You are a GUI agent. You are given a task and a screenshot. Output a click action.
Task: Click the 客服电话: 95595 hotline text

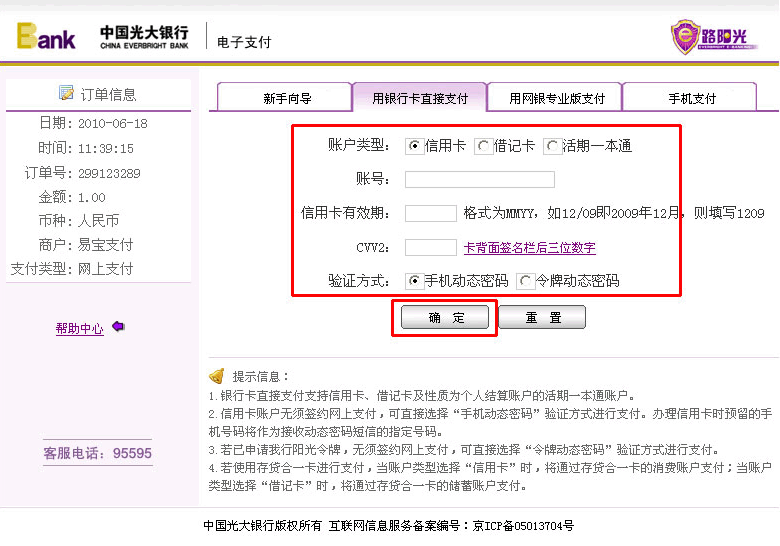point(98,453)
